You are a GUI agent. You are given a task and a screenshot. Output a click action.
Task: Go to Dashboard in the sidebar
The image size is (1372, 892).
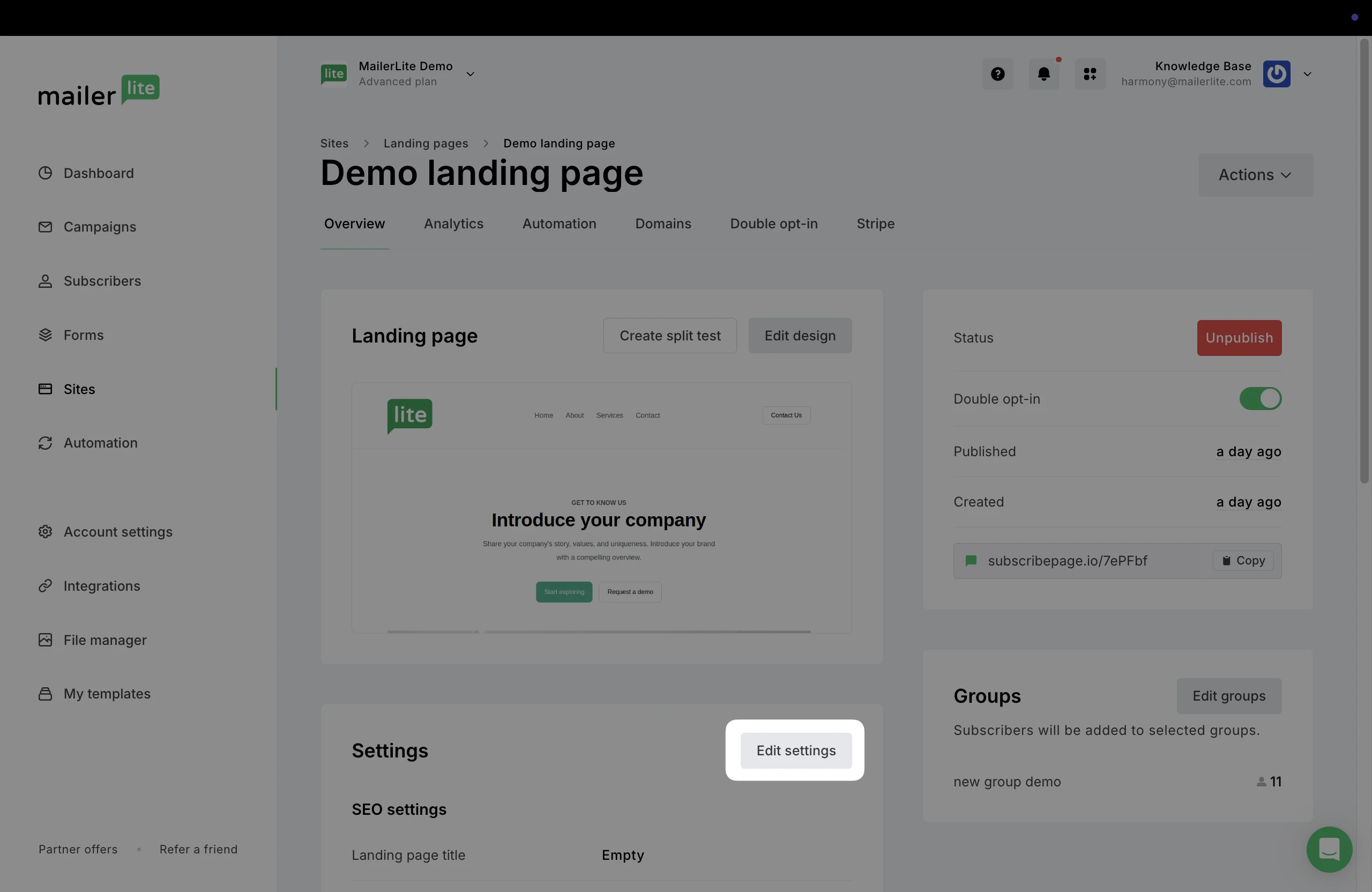(x=98, y=173)
